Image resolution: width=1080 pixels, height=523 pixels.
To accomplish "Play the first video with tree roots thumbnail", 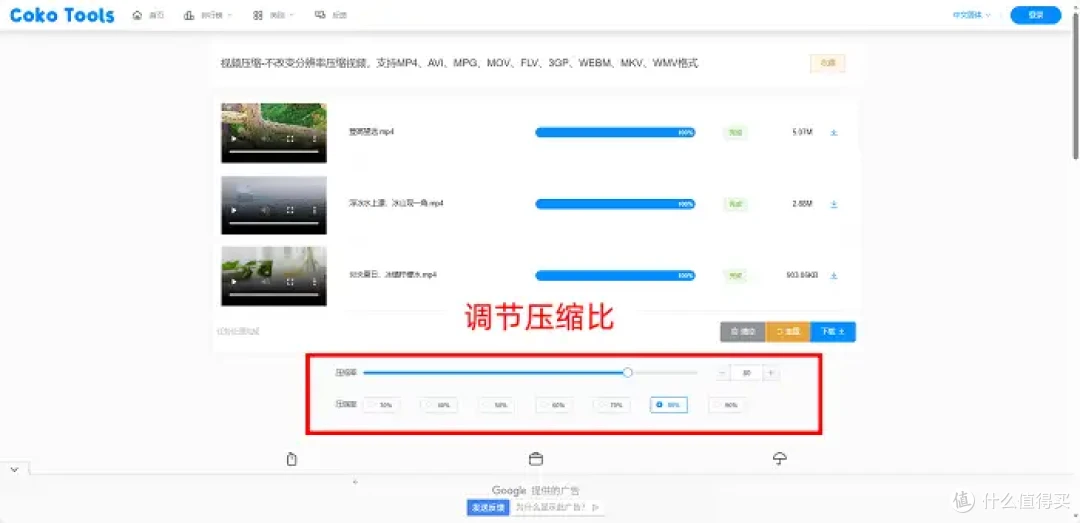I will click(234, 139).
